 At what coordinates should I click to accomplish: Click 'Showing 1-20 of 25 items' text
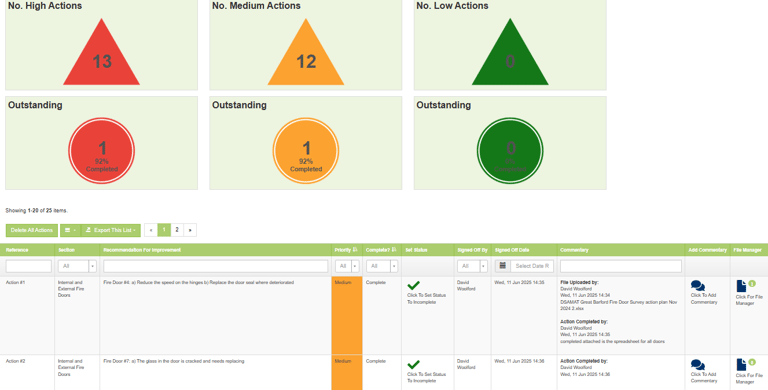[37, 211]
